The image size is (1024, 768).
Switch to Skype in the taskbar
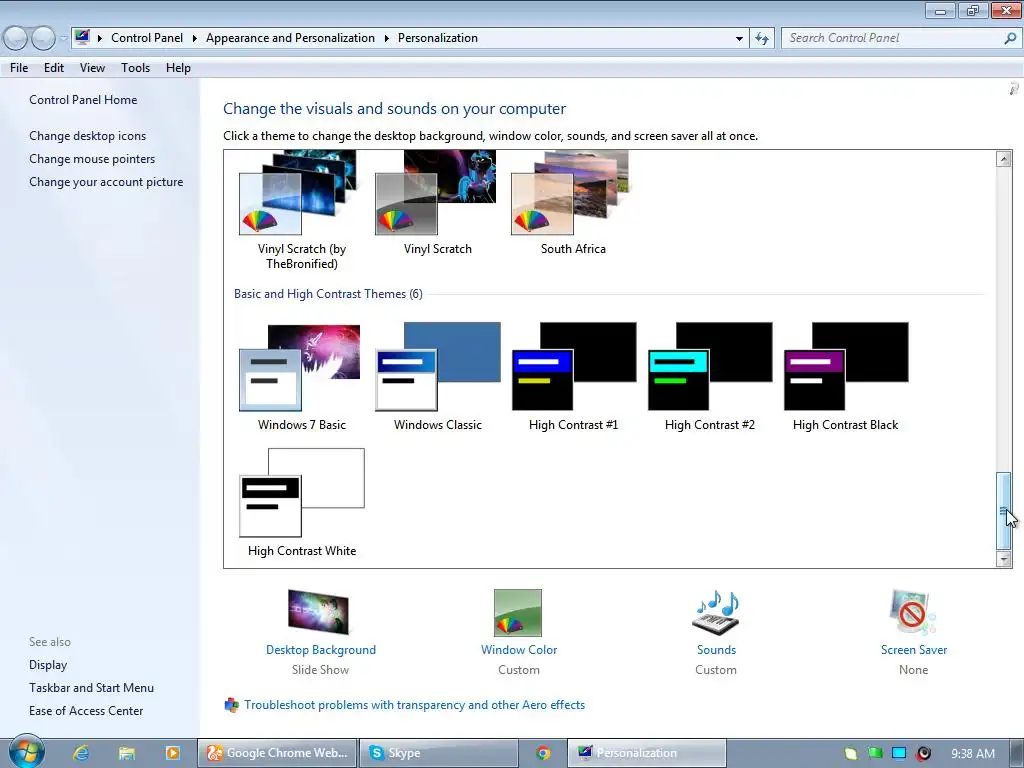(439, 753)
